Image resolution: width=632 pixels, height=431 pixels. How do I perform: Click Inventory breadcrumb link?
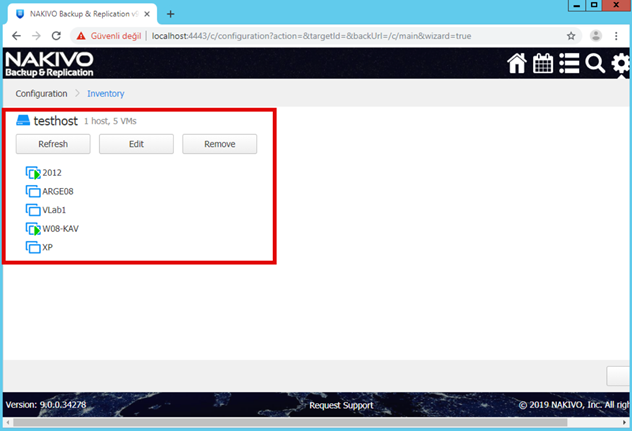pos(106,94)
